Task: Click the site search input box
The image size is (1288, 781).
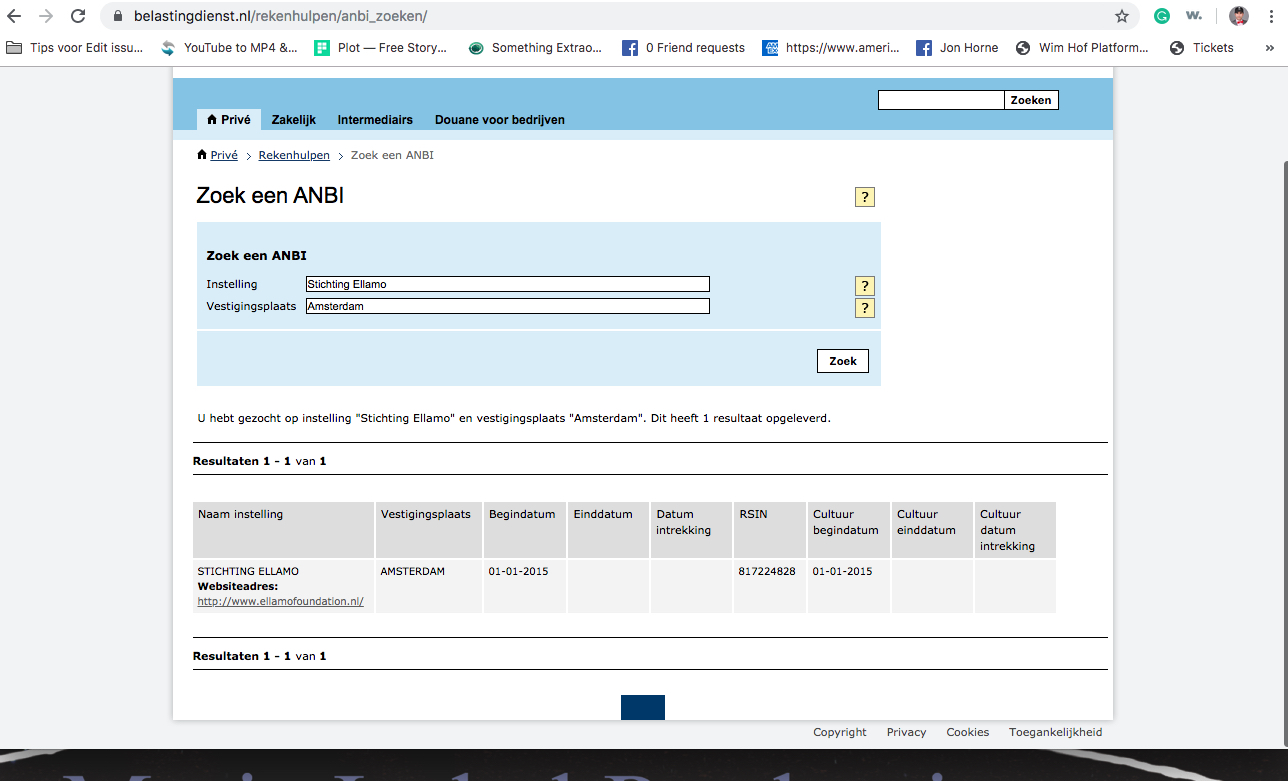Action: coord(941,100)
